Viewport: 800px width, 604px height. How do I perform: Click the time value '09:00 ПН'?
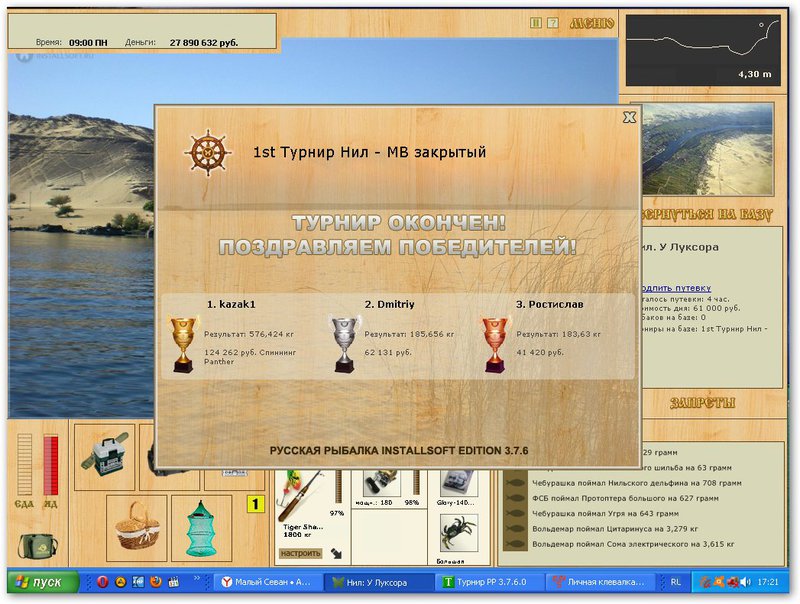pyautogui.click(x=88, y=43)
